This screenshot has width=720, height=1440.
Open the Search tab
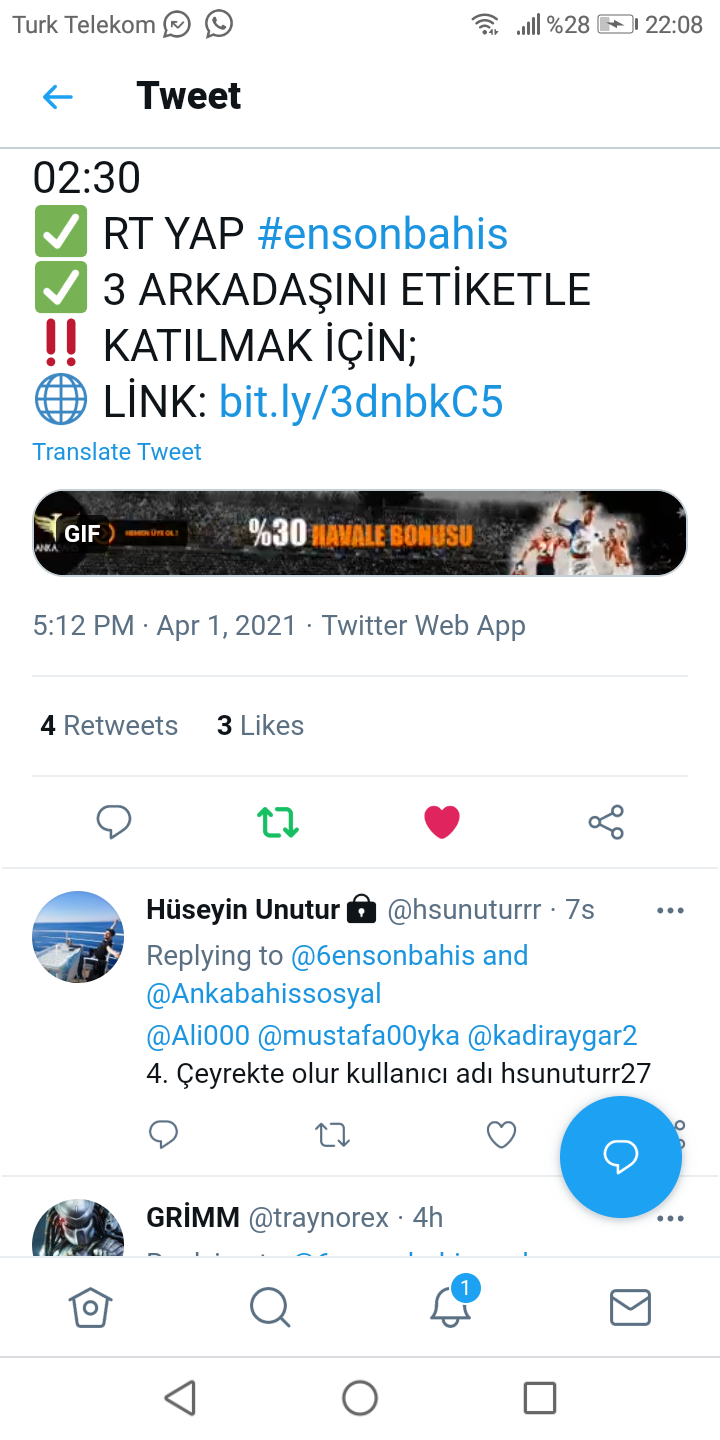[x=270, y=1307]
